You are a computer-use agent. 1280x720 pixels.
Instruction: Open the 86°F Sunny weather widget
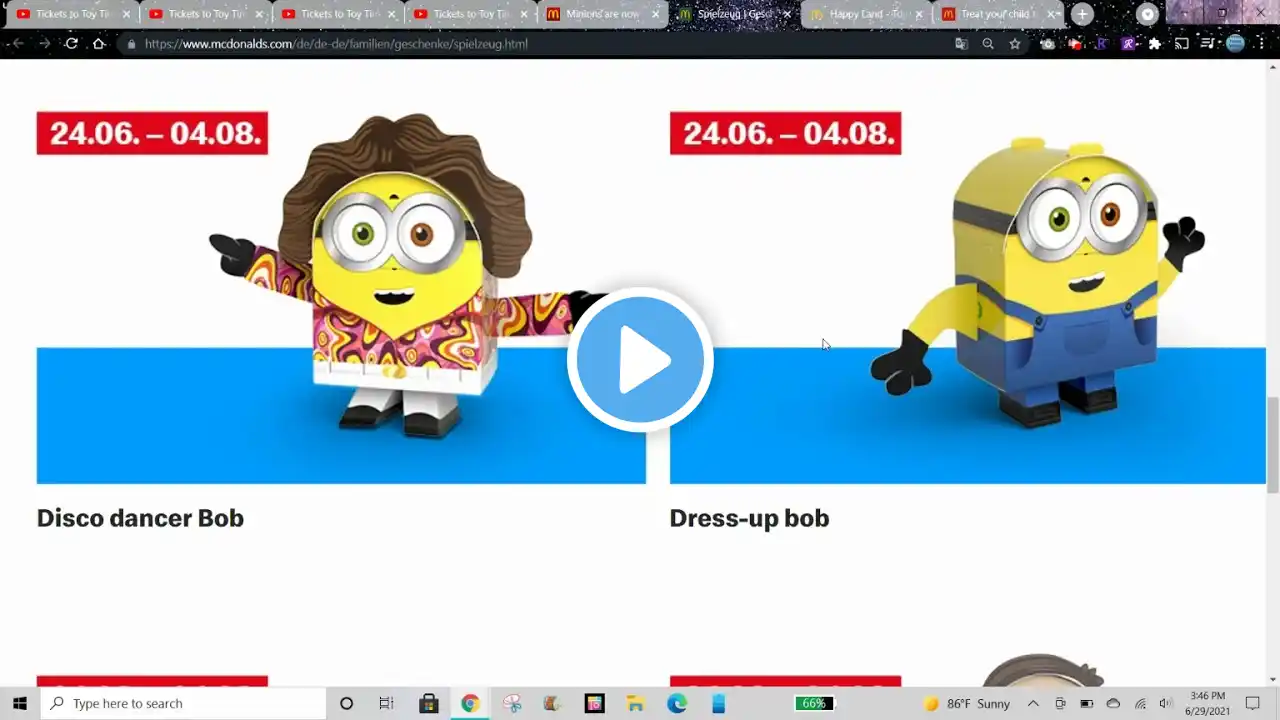pos(966,703)
